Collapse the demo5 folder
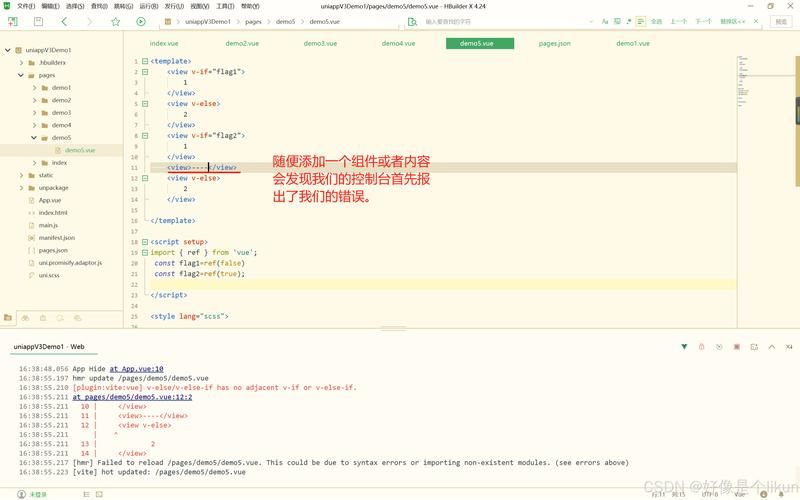800x500 pixels. point(34,138)
